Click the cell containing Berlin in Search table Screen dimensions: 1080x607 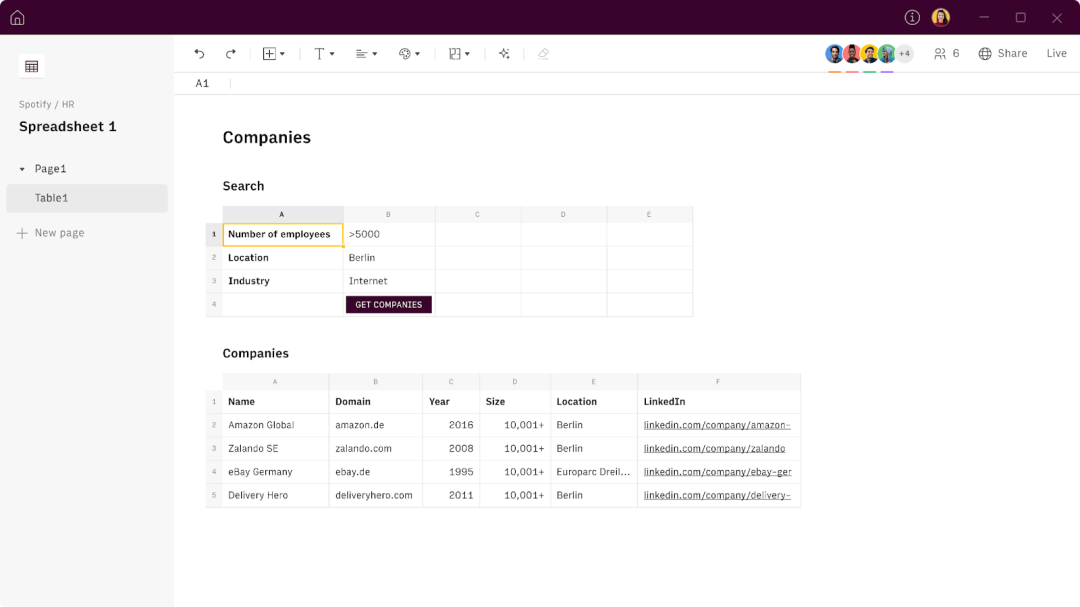[388, 258]
